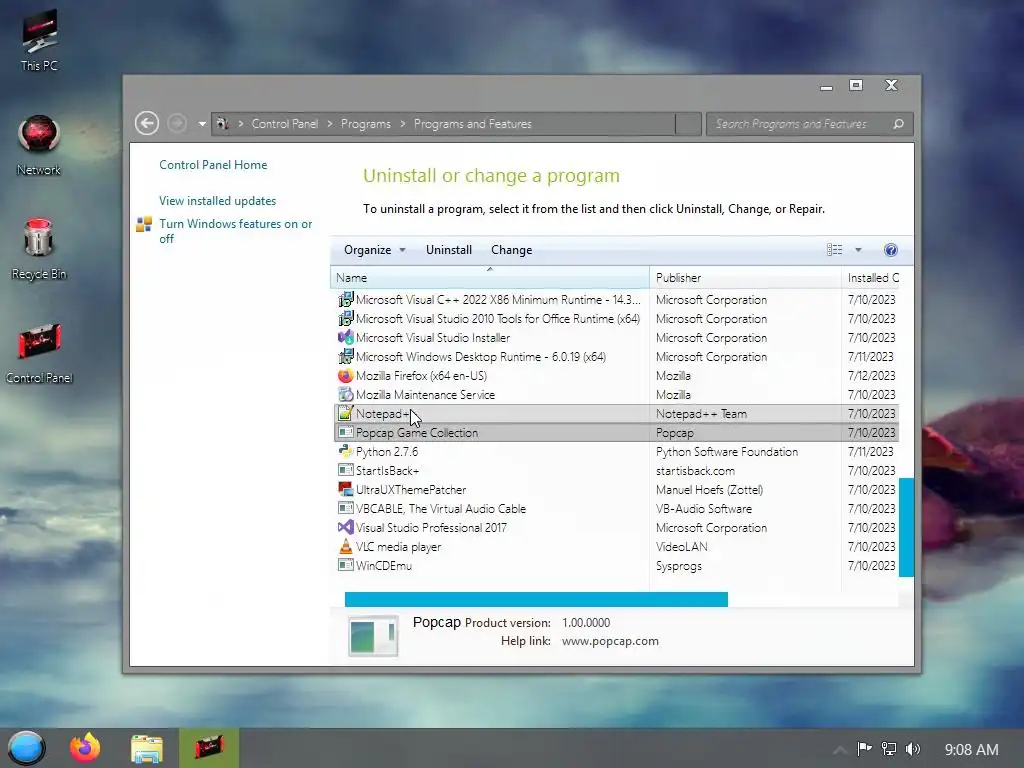Click Microsoft Visual Studio Installer icon
The image size is (1024, 768).
(345, 338)
